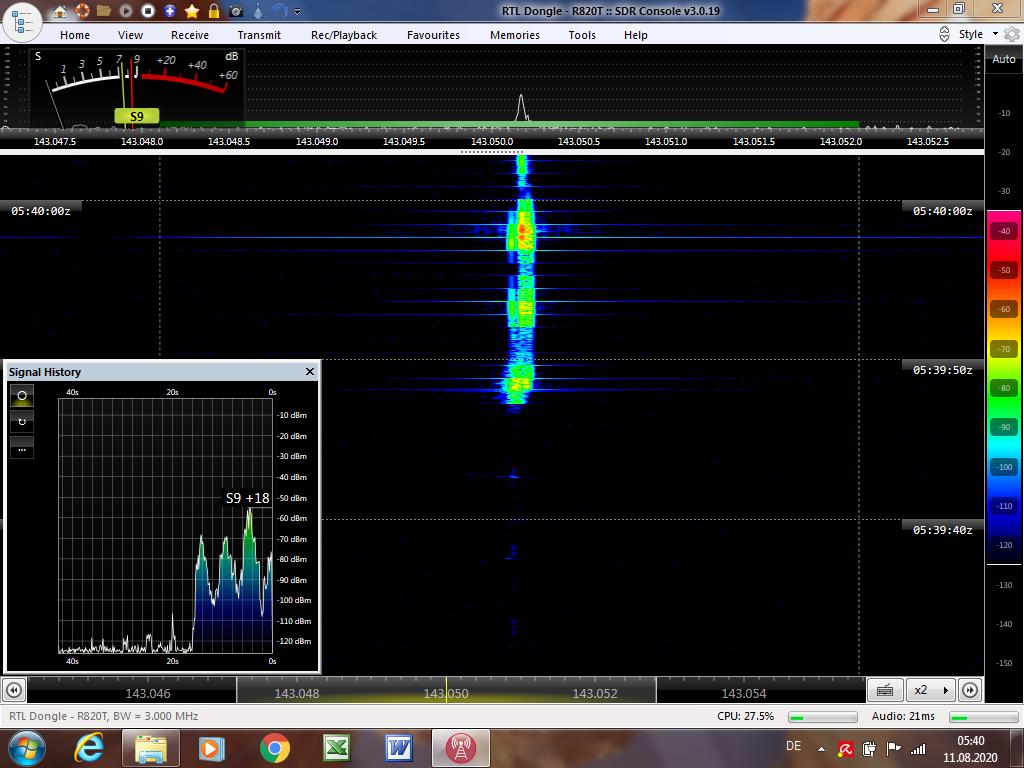Open the Signal History more options button
Viewport: 1024px width, 768px height.
(22, 449)
